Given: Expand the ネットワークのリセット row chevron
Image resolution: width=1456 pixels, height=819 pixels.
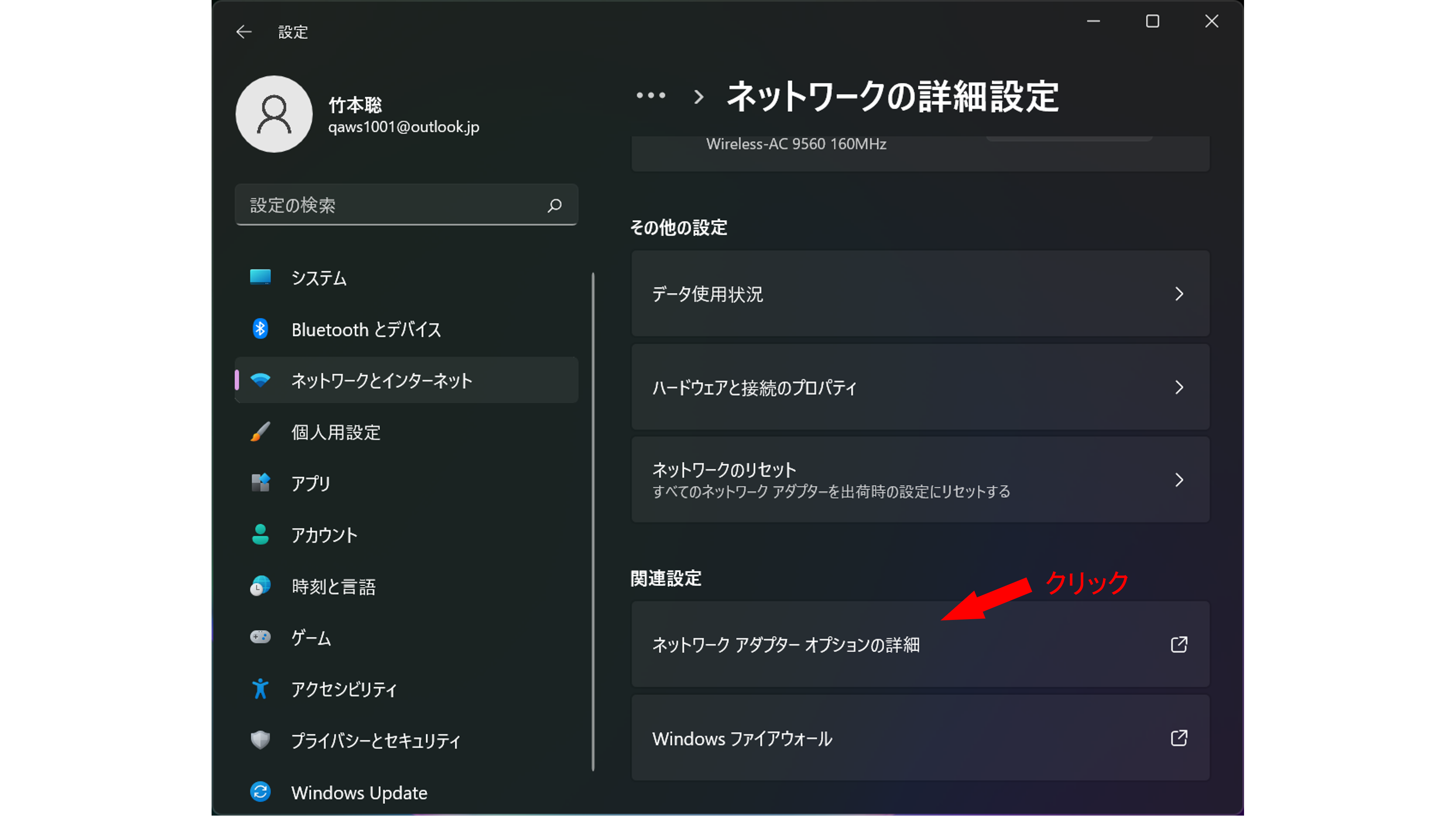Looking at the screenshot, I should pos(1178,480).
